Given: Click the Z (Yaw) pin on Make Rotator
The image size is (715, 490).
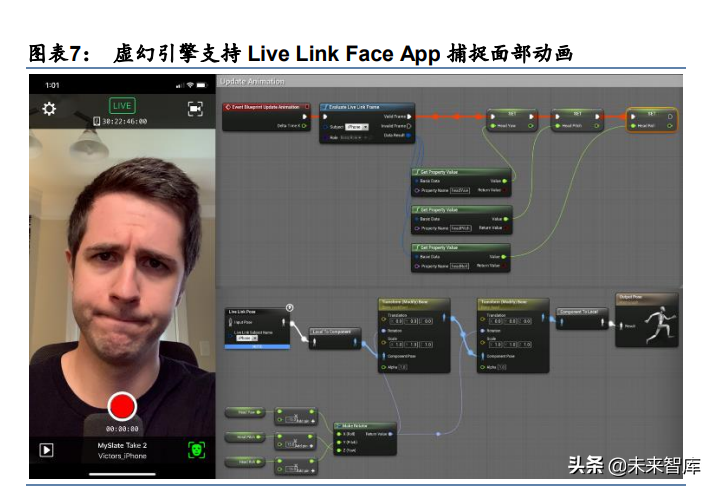Looking at the screenshot, I should point(339,450).
